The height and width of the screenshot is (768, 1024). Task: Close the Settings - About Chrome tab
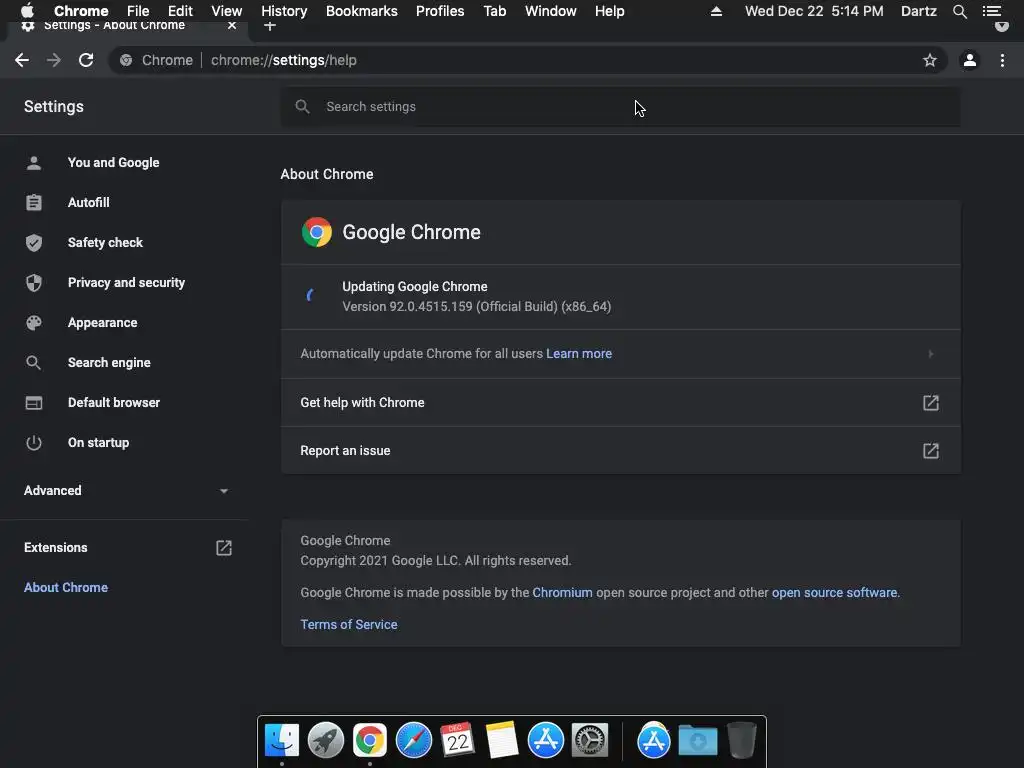point(232,26)
